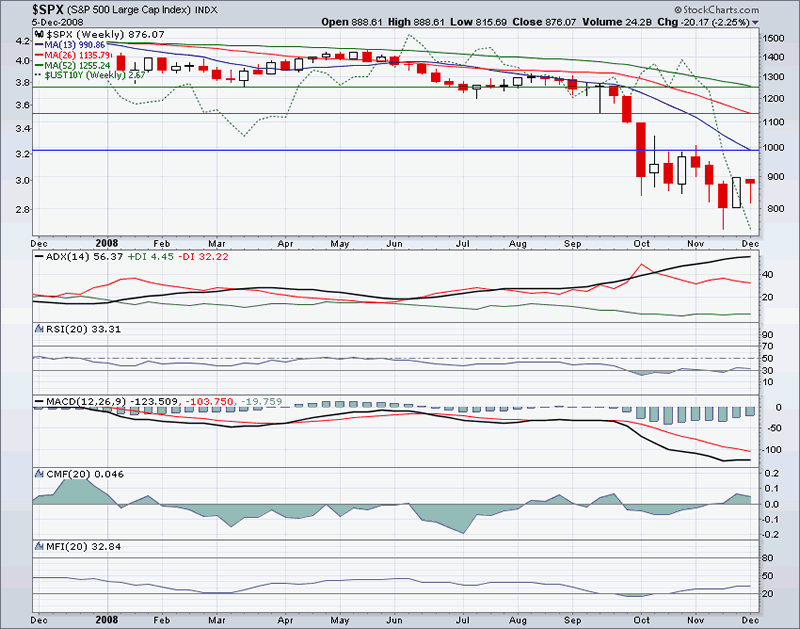Screen dimensions: 800x629
Task: Click the Low 815.69 value
Action: (479, 22)
